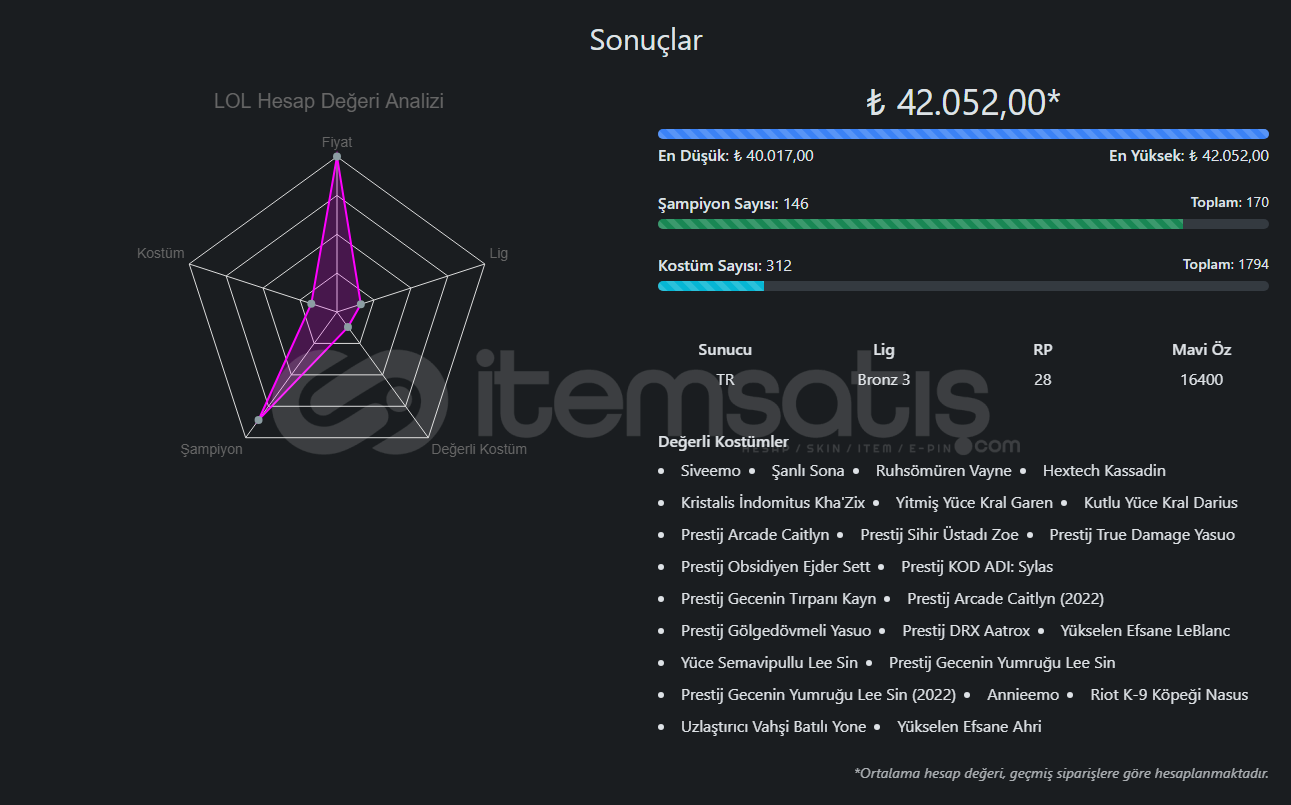Click the LOL Hesap Değeri Analizi chart title
The height and width of the screenshot is (805, 1291).
[329, 101]
